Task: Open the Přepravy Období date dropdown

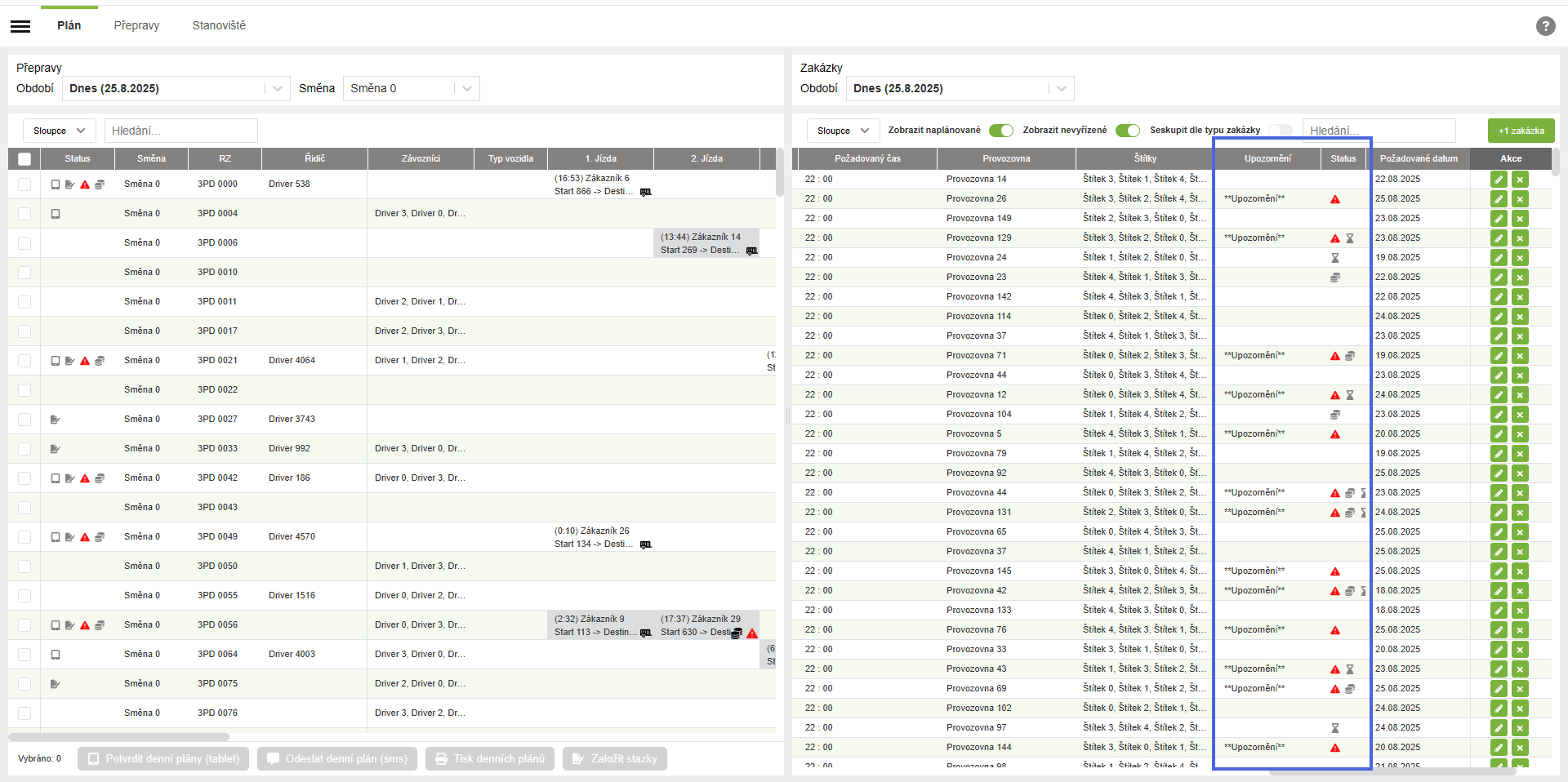Action: click(x=176, y=88)
